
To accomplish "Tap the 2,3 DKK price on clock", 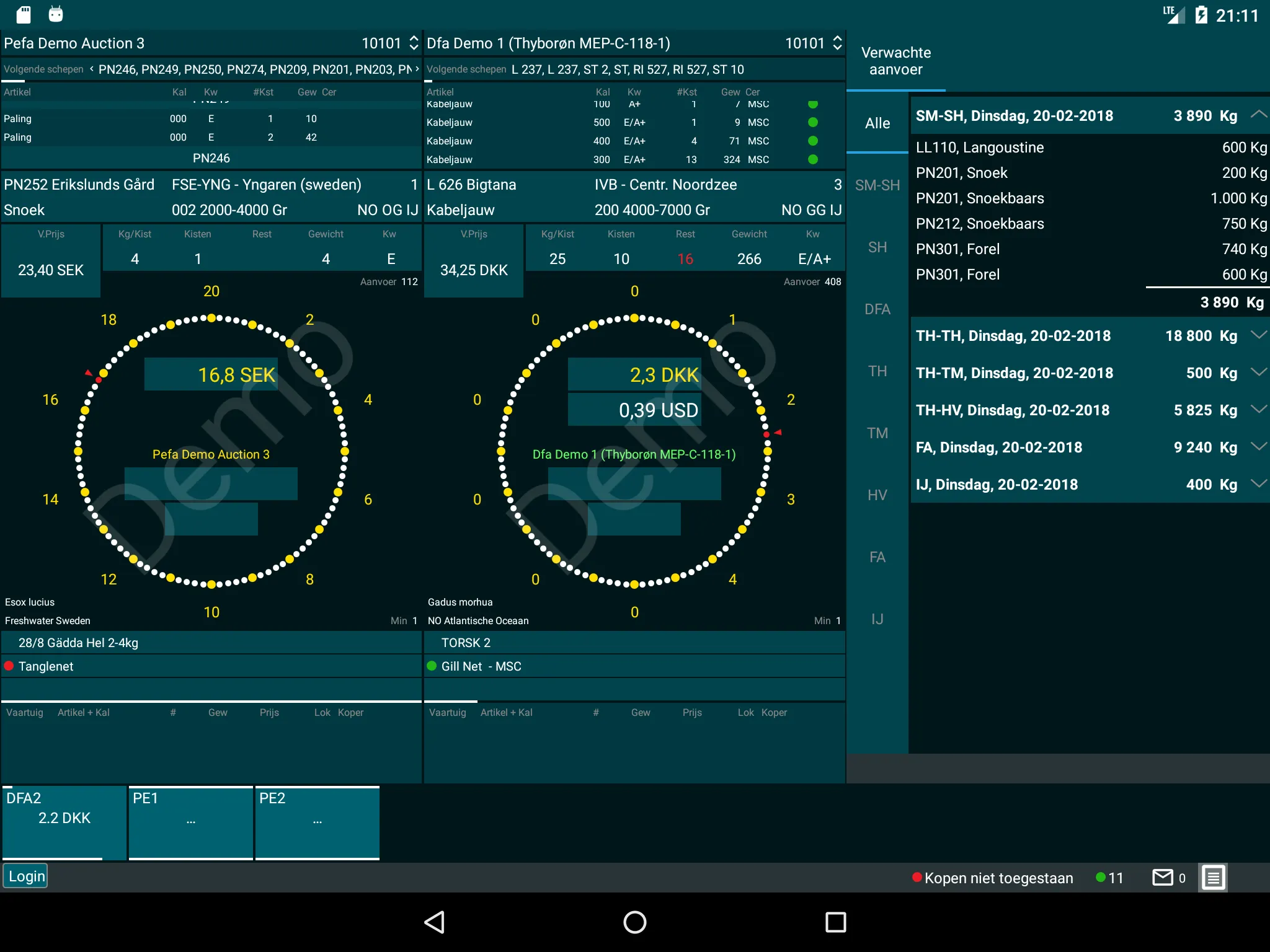I will point(634,374).
